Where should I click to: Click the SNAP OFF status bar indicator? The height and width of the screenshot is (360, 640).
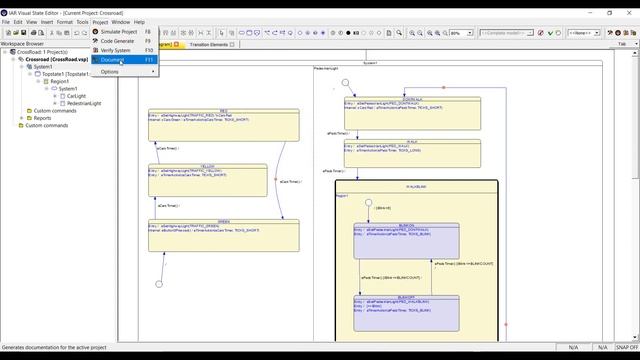[627, 347]
